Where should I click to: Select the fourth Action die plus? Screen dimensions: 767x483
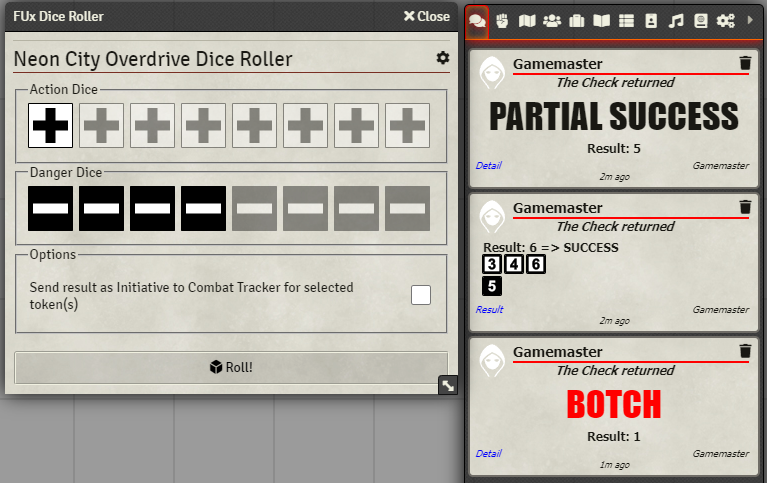[x=203, y=125]
